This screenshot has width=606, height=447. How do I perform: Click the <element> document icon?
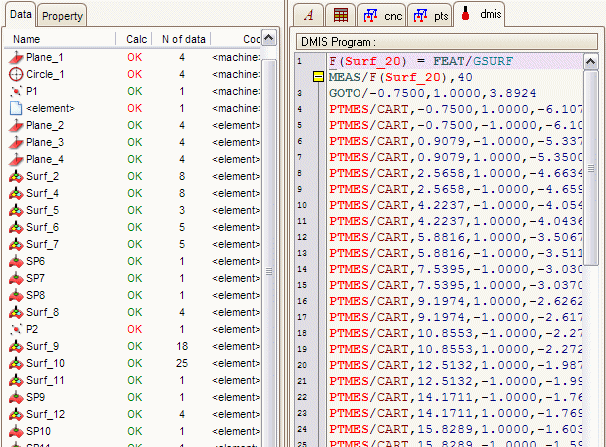[x=15, y=107]
